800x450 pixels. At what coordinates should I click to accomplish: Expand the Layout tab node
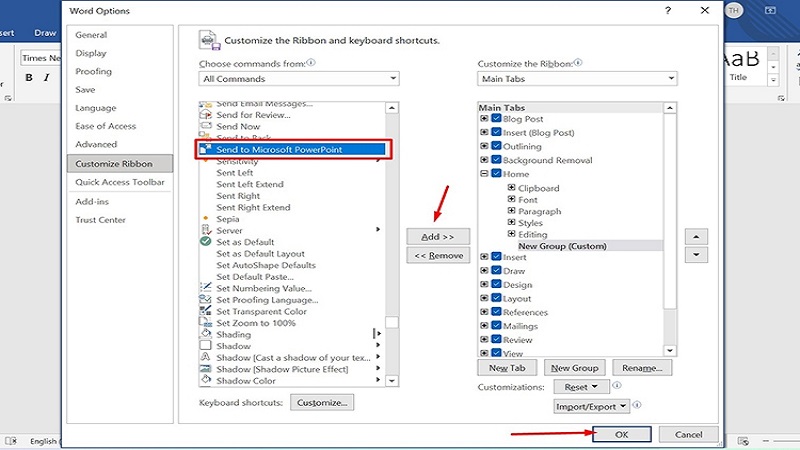click(x=484, y=298)
